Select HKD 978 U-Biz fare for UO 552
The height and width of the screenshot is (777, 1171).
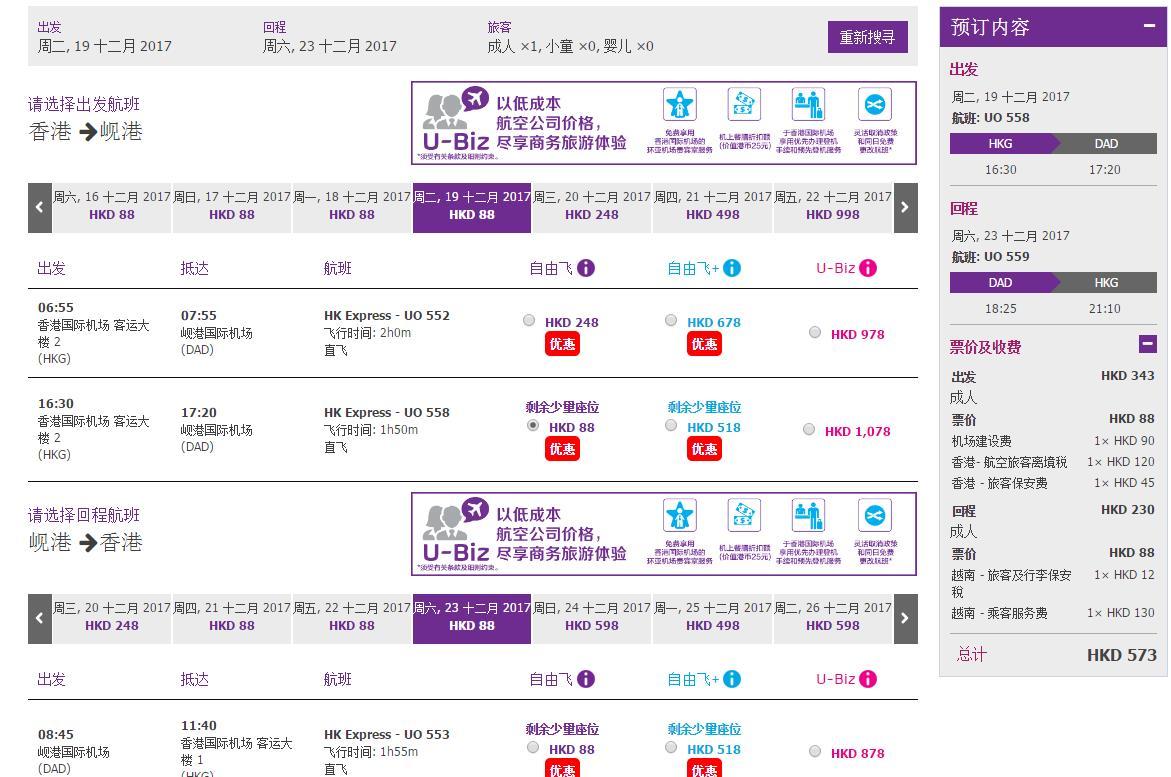[x=815, y=332]
